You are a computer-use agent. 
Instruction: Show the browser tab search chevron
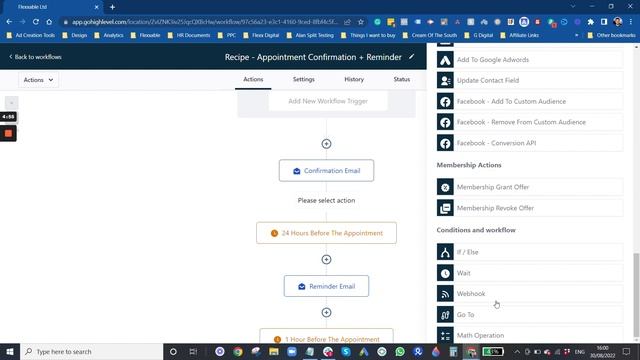(573, 7)
